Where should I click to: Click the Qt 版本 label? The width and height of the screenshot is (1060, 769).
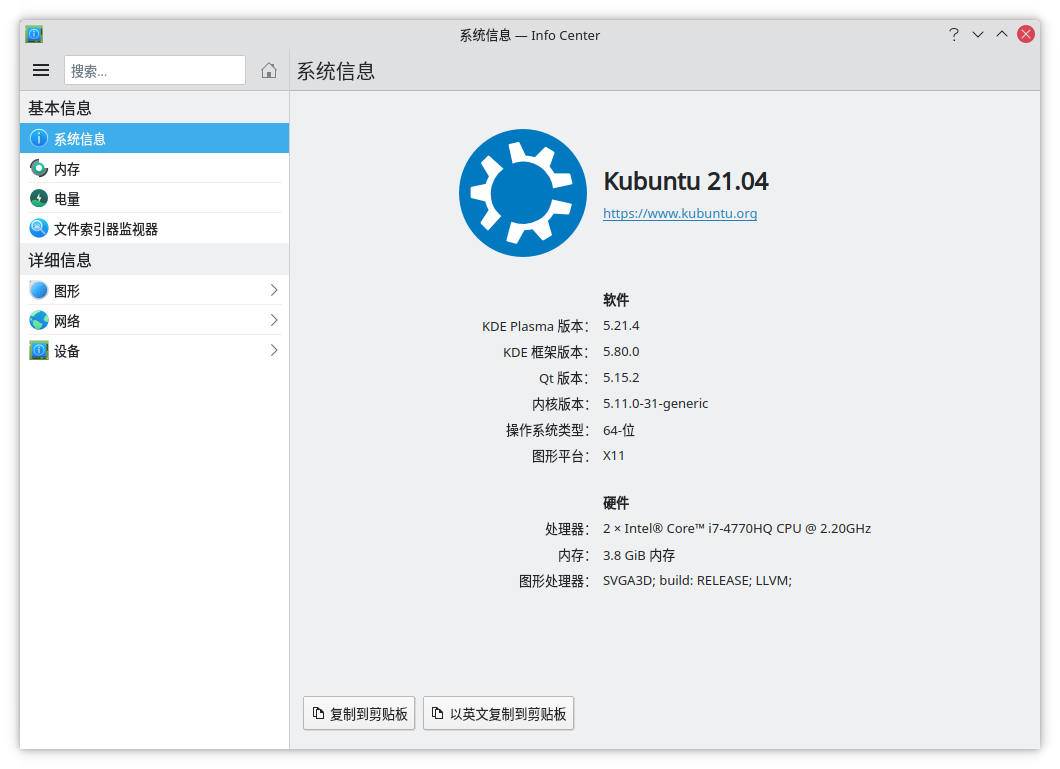[564, 378]
